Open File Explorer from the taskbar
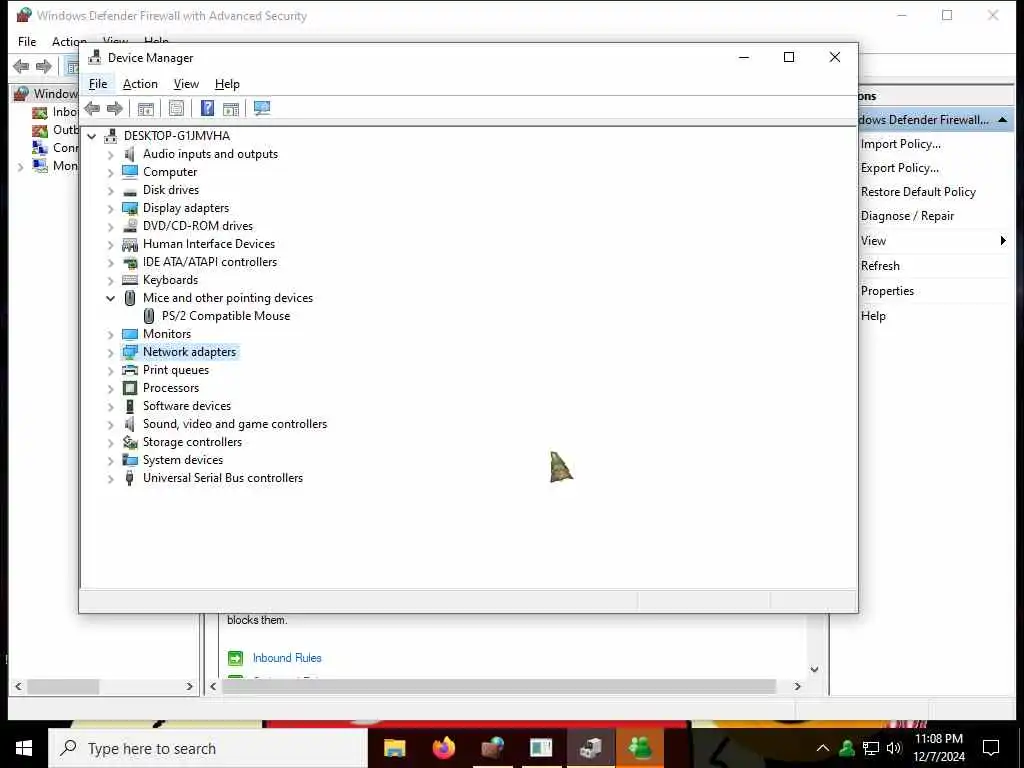The image size is (1024, 768). click(x=394, y=748)
